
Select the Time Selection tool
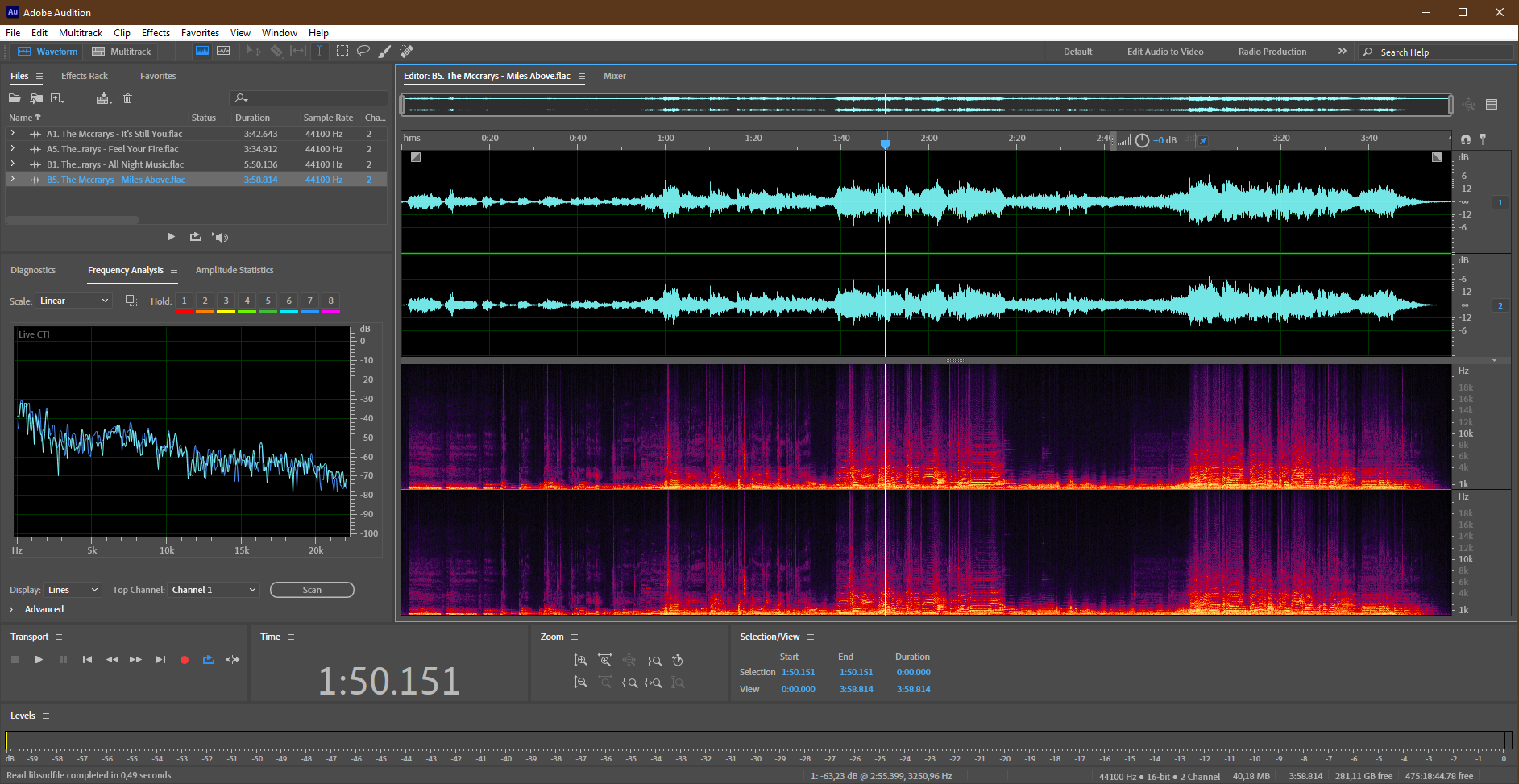point(320,51)
